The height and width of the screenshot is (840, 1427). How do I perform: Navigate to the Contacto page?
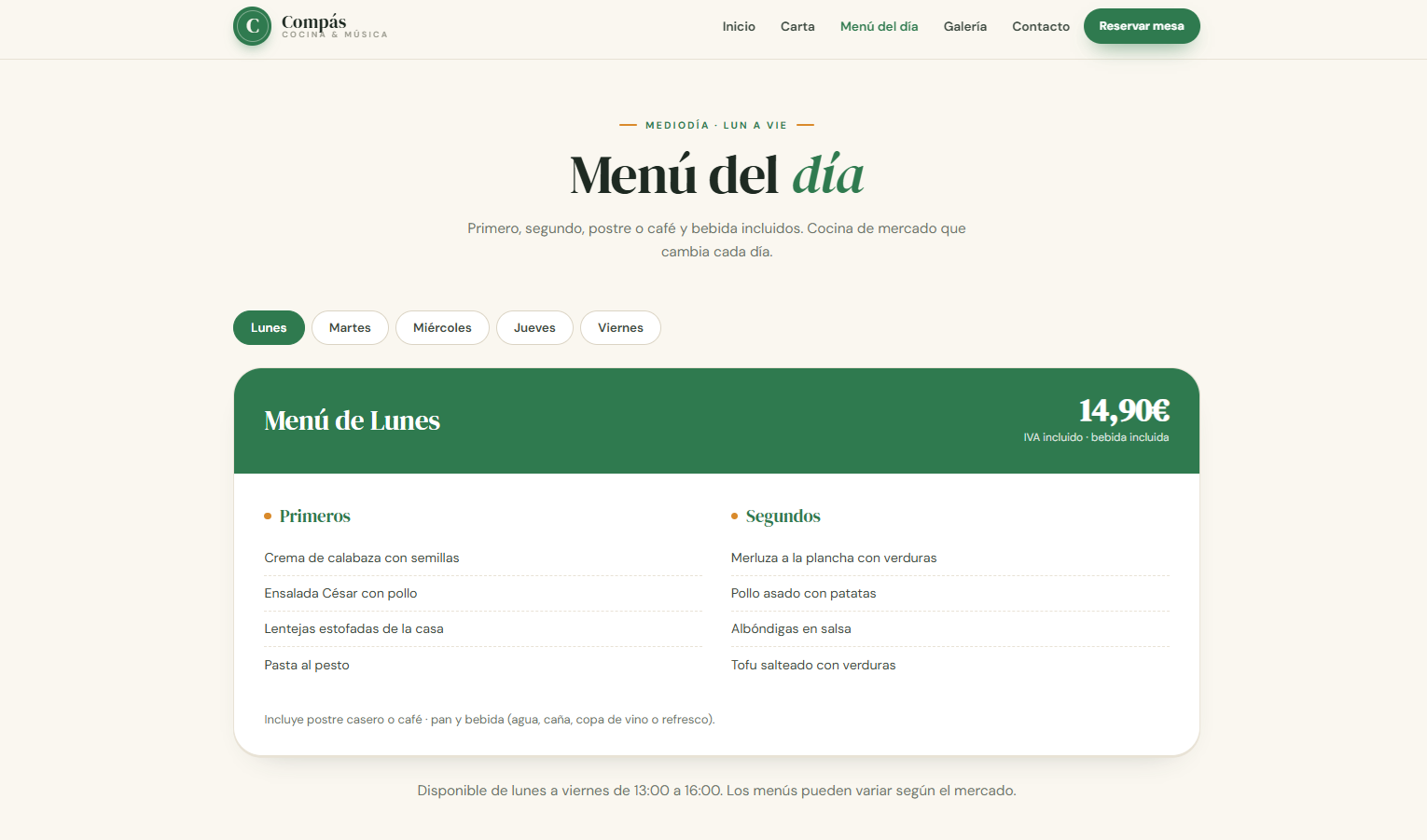click(x=1041, y=26)
